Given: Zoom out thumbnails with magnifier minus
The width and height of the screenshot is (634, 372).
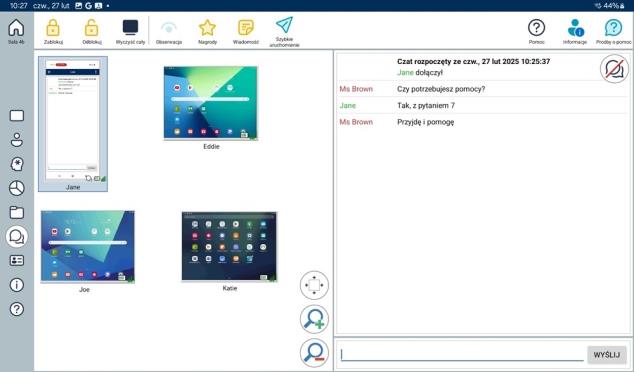Looking at the screenshot, I should pyautogui.click(x=314, y=353).
